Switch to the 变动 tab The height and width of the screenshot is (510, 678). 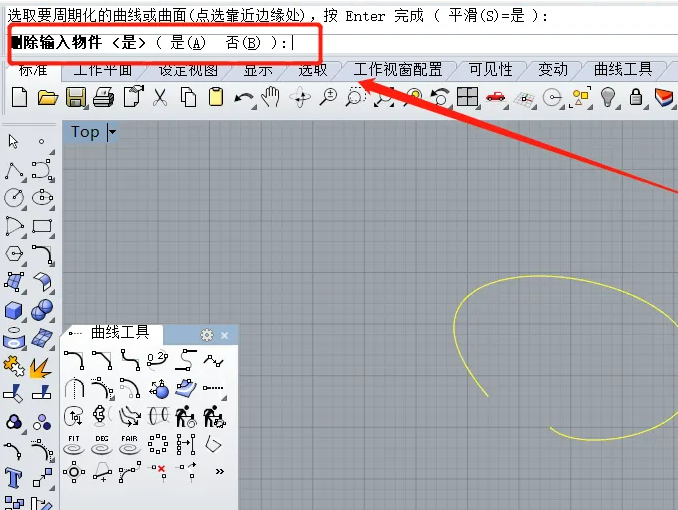tap(553, 69)
